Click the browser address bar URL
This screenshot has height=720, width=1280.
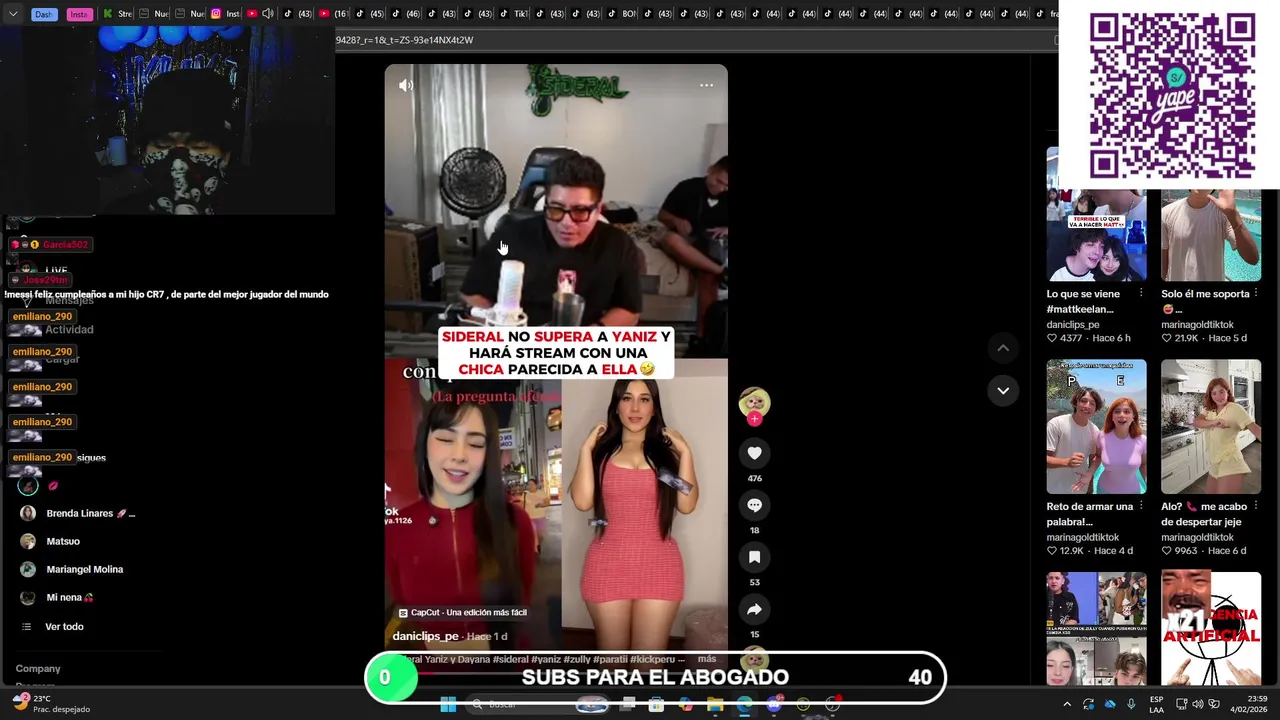coord(404,40)
